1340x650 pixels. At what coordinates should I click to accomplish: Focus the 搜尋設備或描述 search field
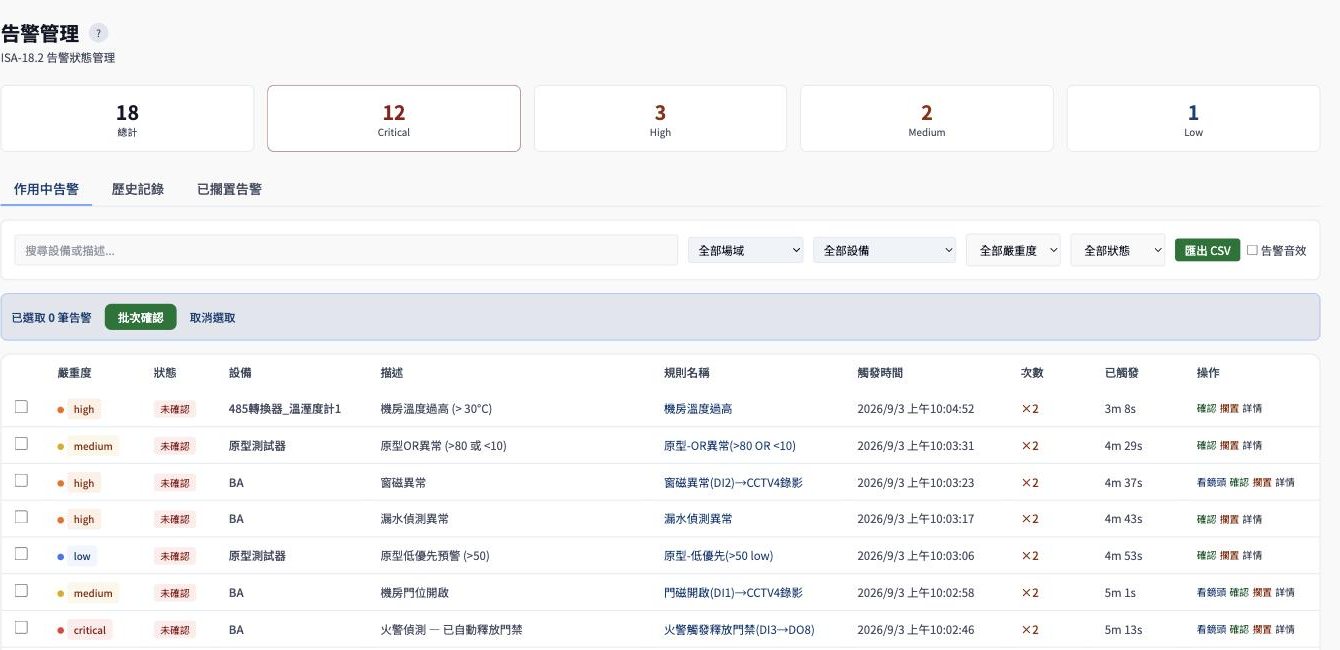click(x=346, y=250)
